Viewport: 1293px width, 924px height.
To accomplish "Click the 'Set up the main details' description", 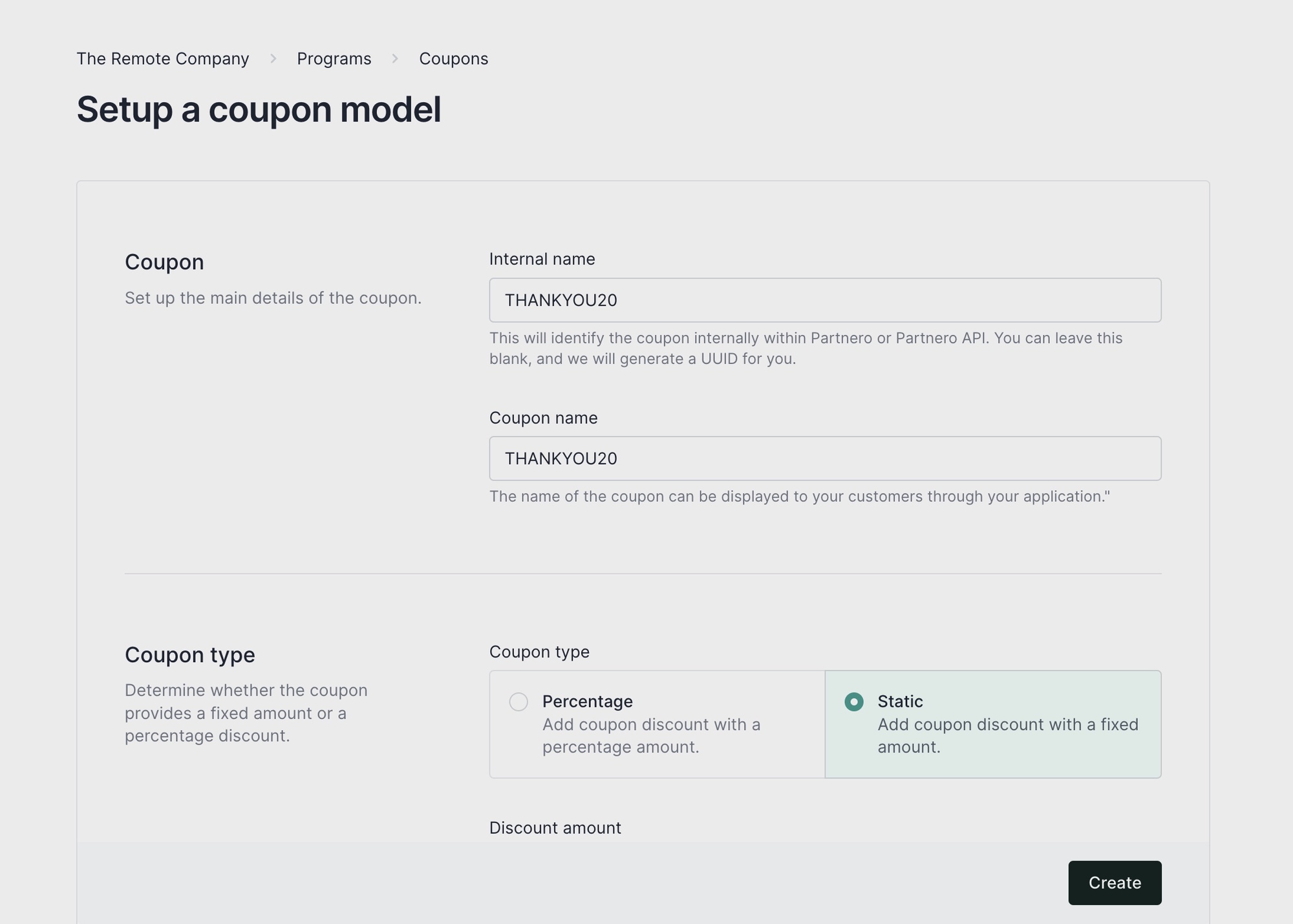I will point(273,298).
